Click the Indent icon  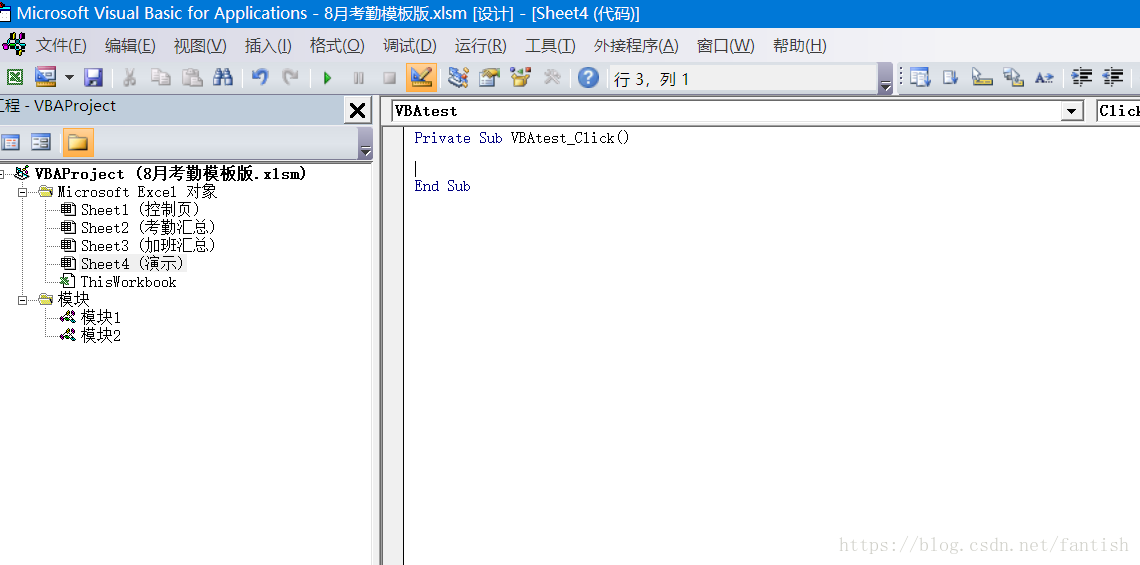1083,77
